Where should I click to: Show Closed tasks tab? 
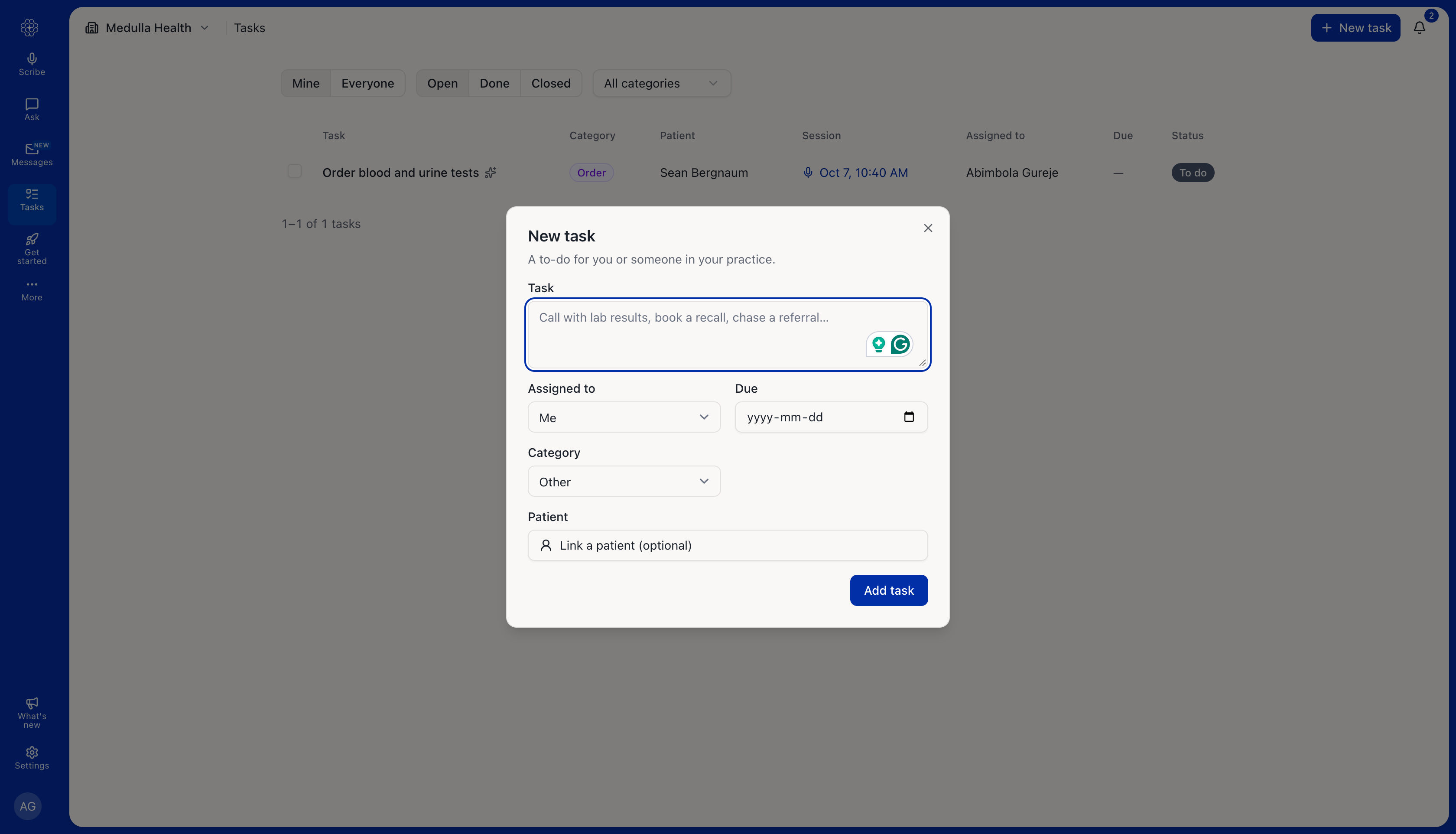[551, 84]
